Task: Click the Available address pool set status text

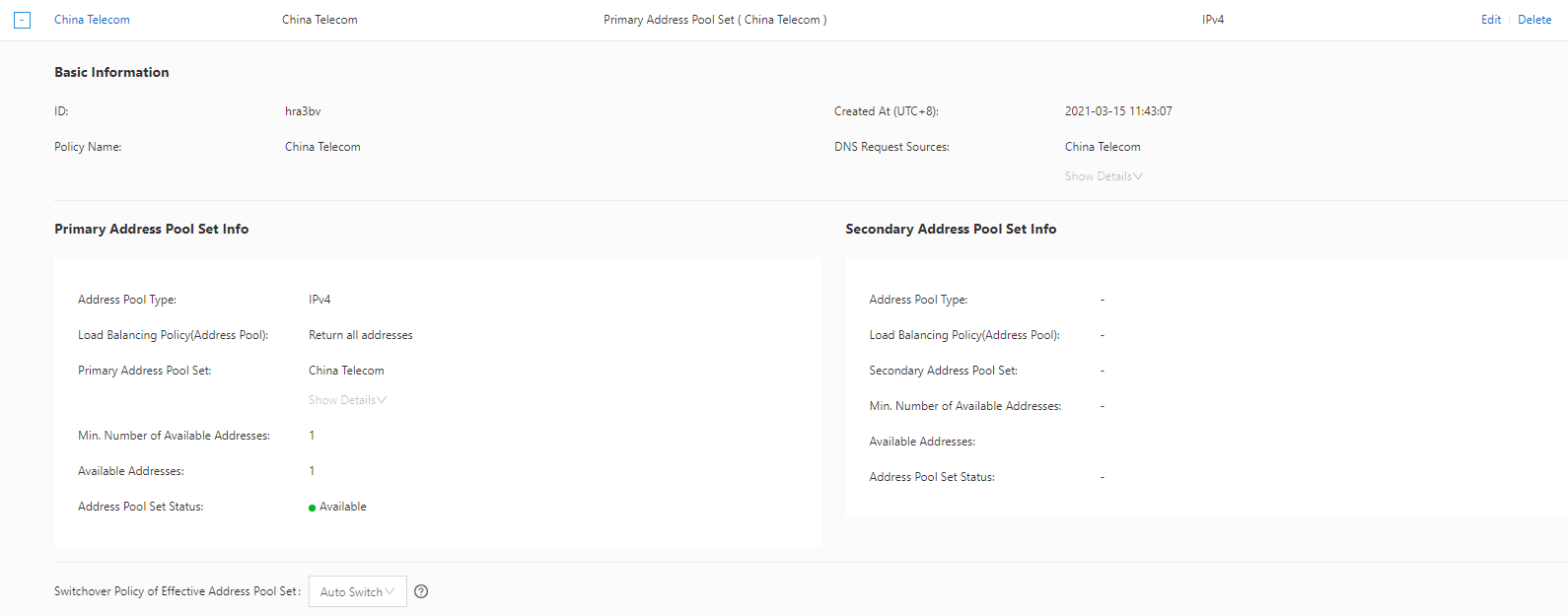Action: [343, 507]
